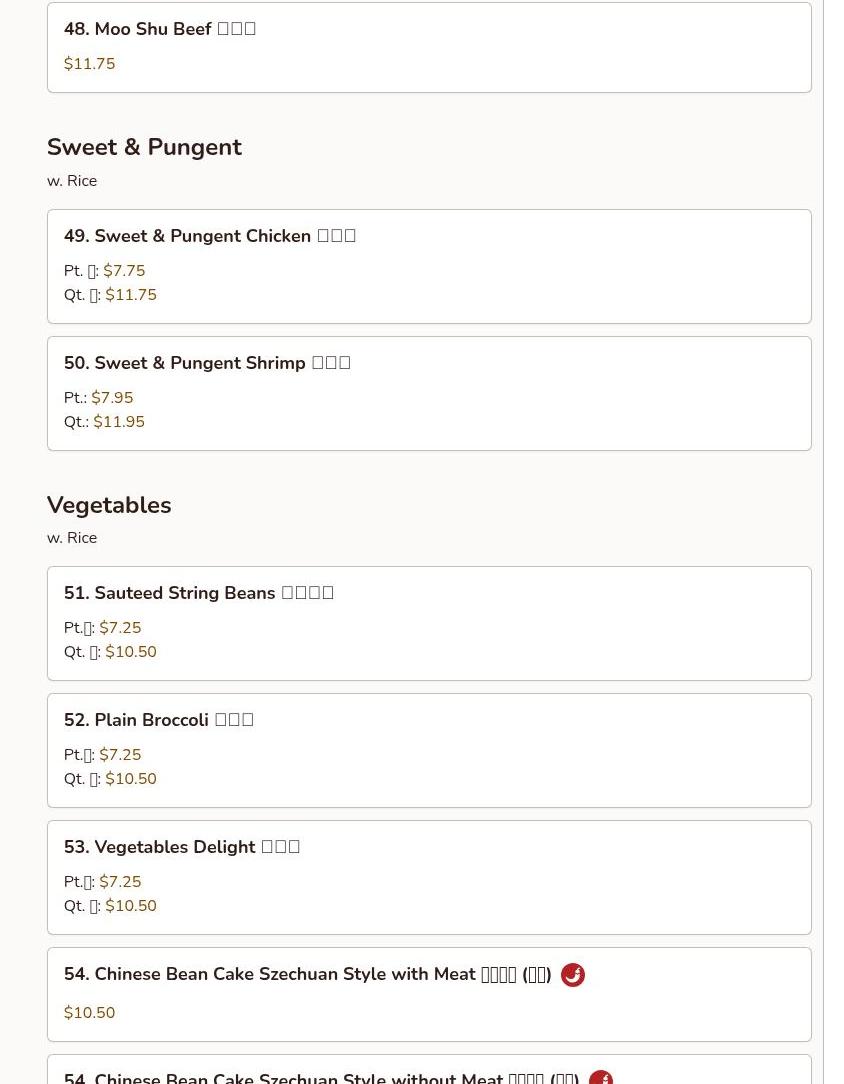Click Qt. $10.50 price under Vegetables Delight
Viewport: 844px width, 1084px height.
(131, 906)
